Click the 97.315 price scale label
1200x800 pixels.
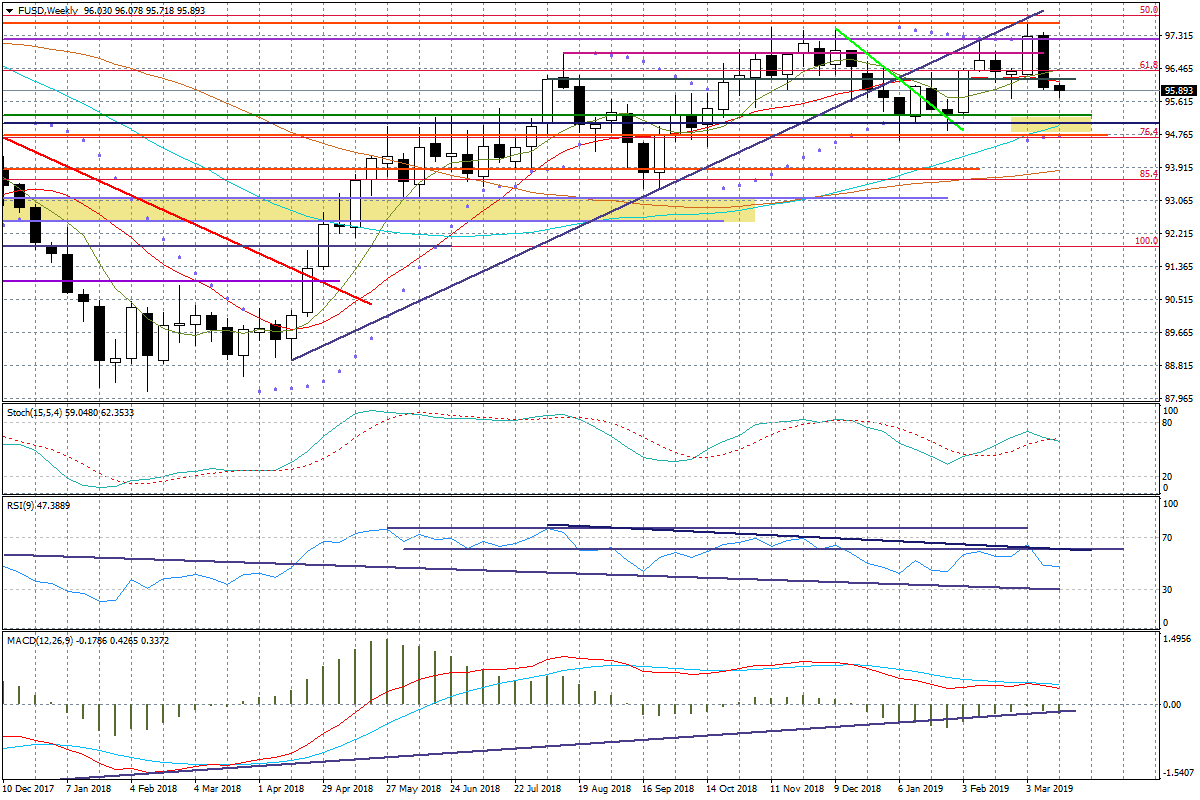click(1178, 36)
